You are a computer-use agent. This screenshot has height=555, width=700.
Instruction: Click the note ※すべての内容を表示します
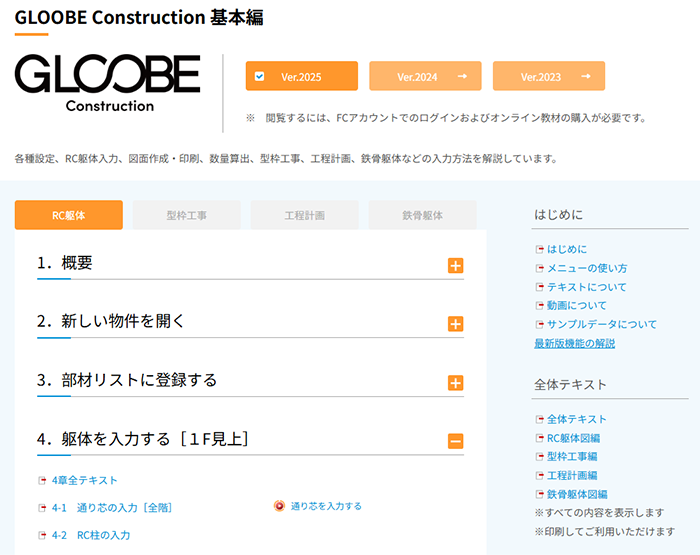(x=599, y=513)
